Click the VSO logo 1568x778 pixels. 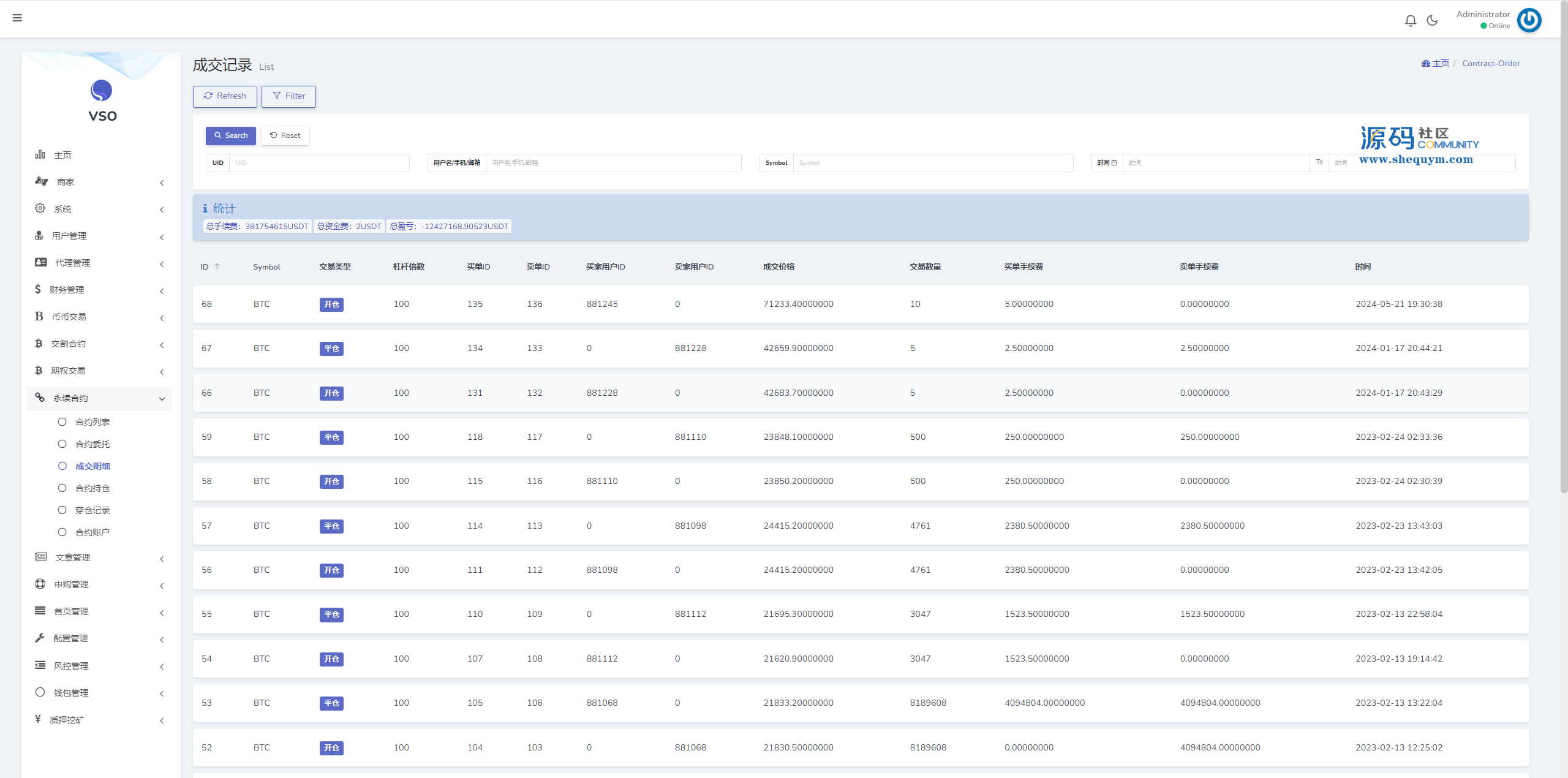[102, 102]
